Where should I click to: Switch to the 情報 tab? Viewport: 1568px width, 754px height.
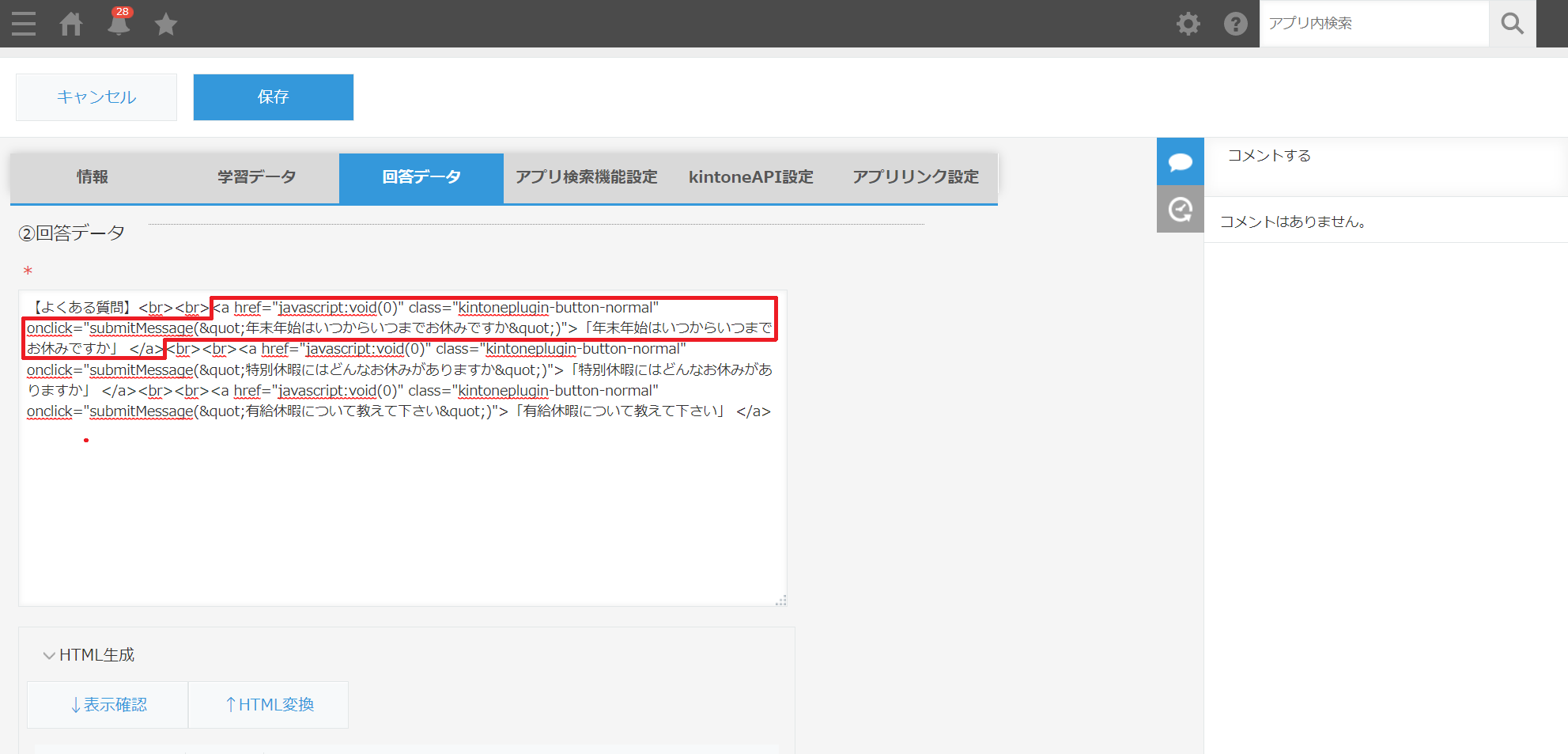click(93, 177)
